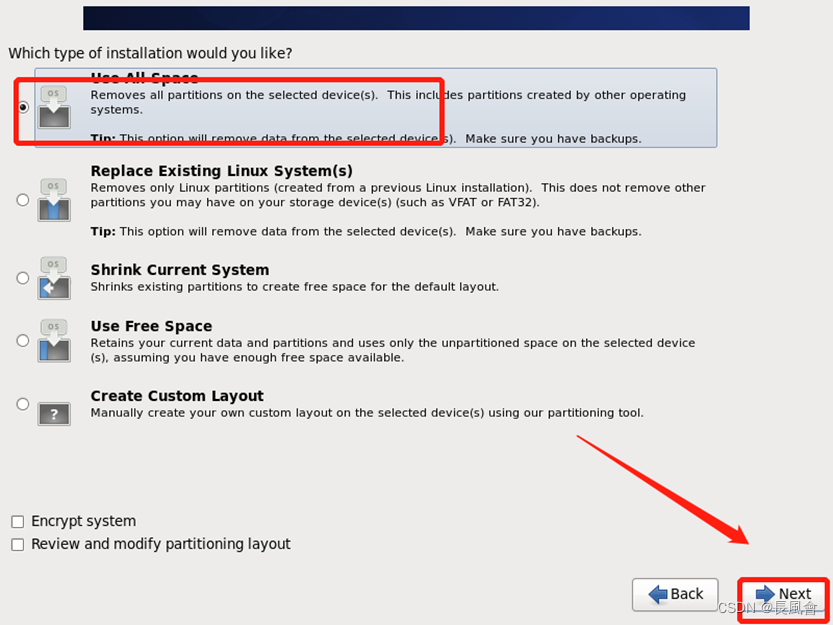Click the blue right arrow on Next

coord(766,594)
